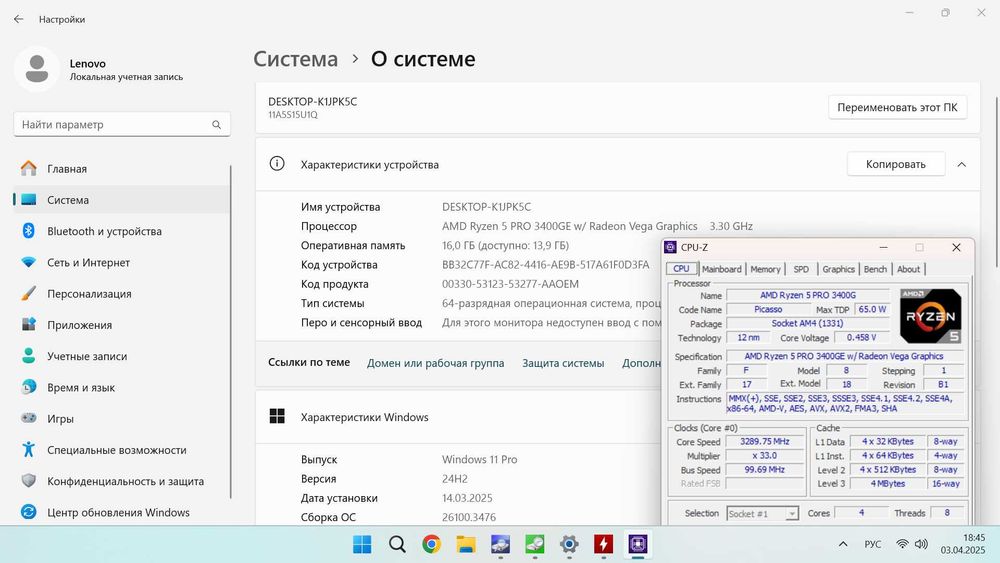The image size is (1000, 563).
Task: Click the Lenovo account avatar
Action: point(37,69)
